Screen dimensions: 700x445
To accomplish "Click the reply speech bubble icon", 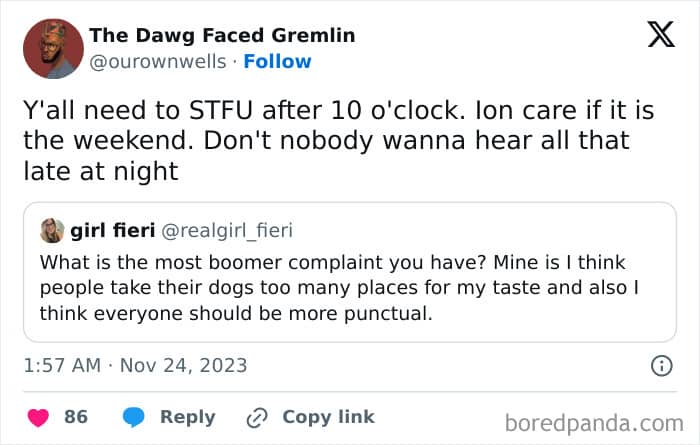I will pyautogui.click(x=136, y=416).
